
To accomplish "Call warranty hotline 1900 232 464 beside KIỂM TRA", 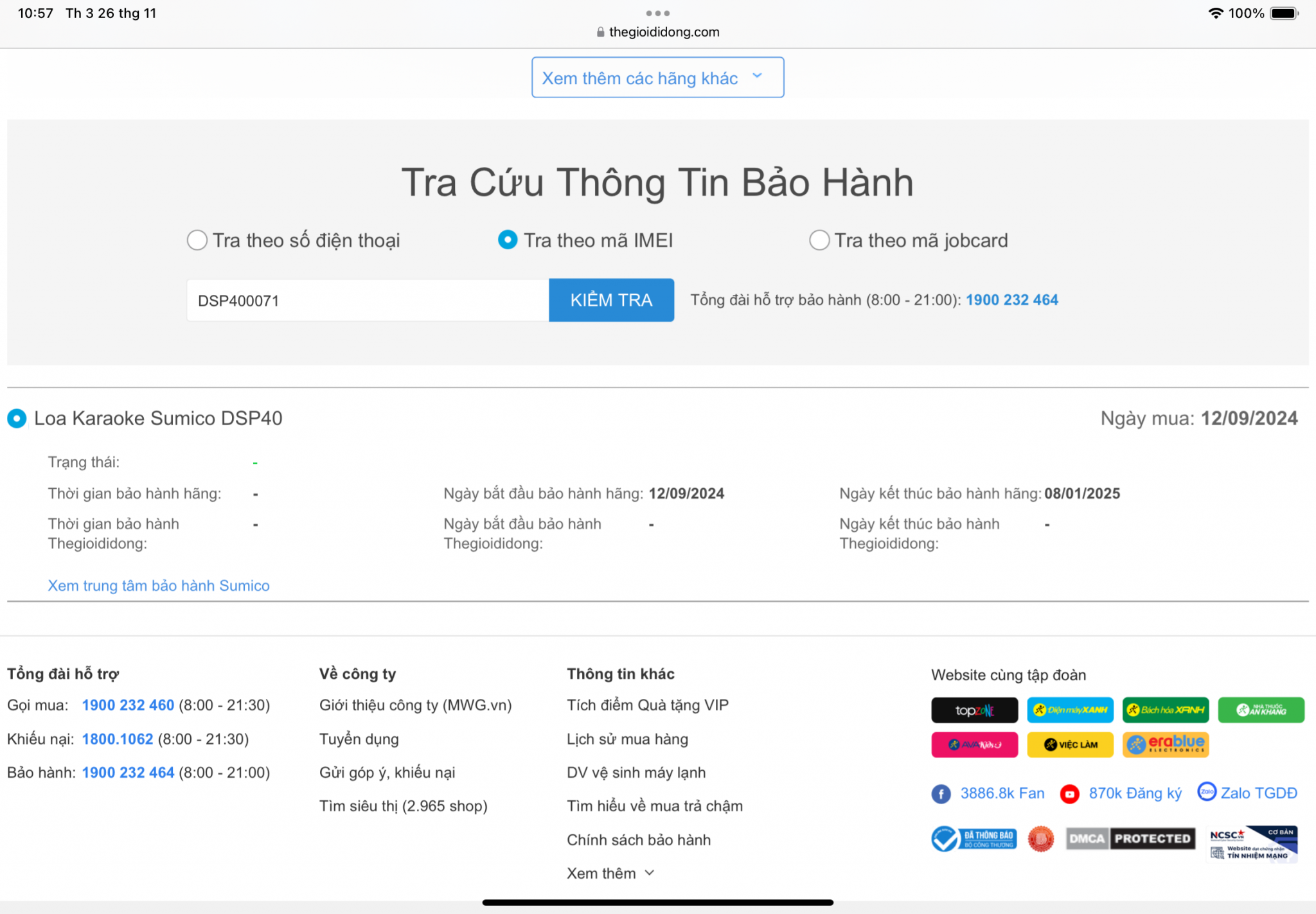I will click(1011, 300).
